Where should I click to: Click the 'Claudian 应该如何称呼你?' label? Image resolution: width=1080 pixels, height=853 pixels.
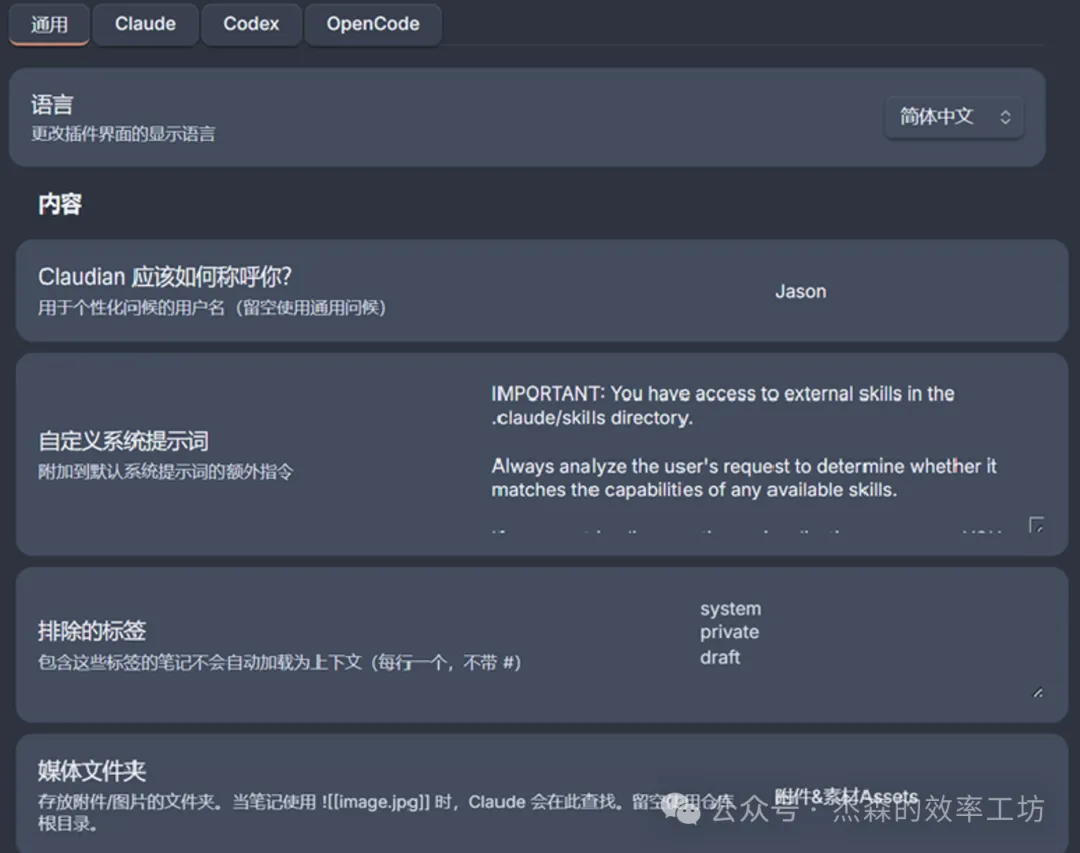[x=165, y=277]
